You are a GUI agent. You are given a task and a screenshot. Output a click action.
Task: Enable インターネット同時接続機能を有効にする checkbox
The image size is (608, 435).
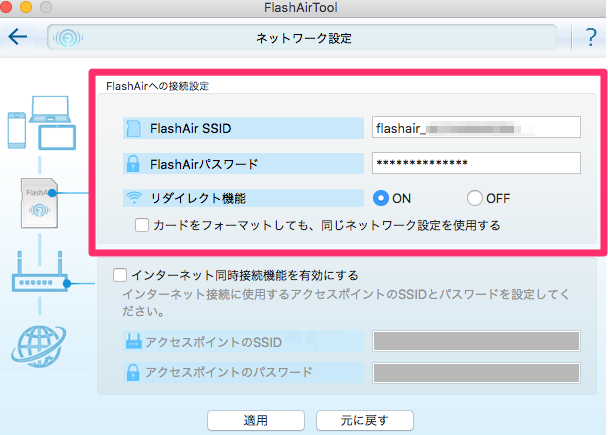point(120,275)
